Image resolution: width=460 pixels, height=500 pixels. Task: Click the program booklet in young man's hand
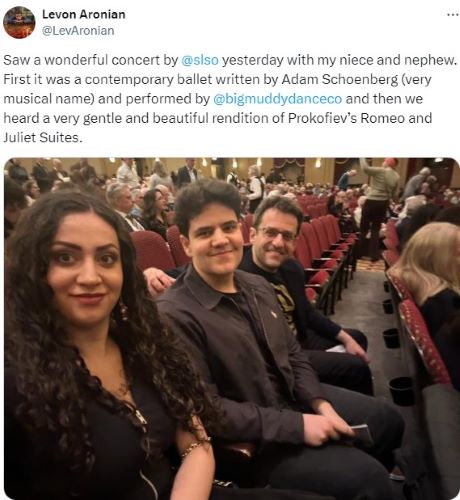point(362,433)
